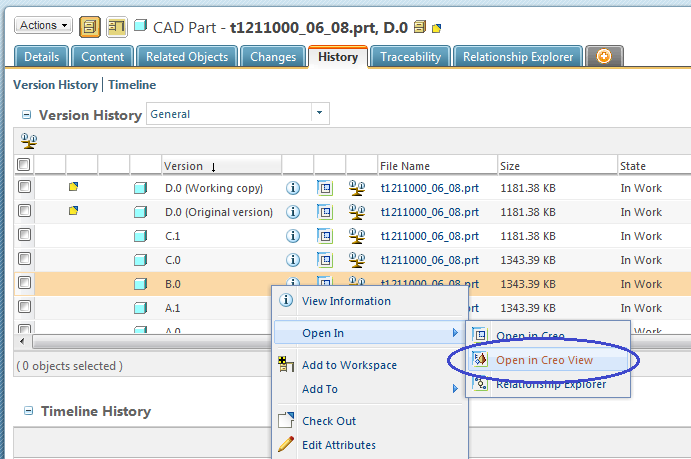Open the Actions dropdown menu
691x459 pixels.
coord(45,25)
